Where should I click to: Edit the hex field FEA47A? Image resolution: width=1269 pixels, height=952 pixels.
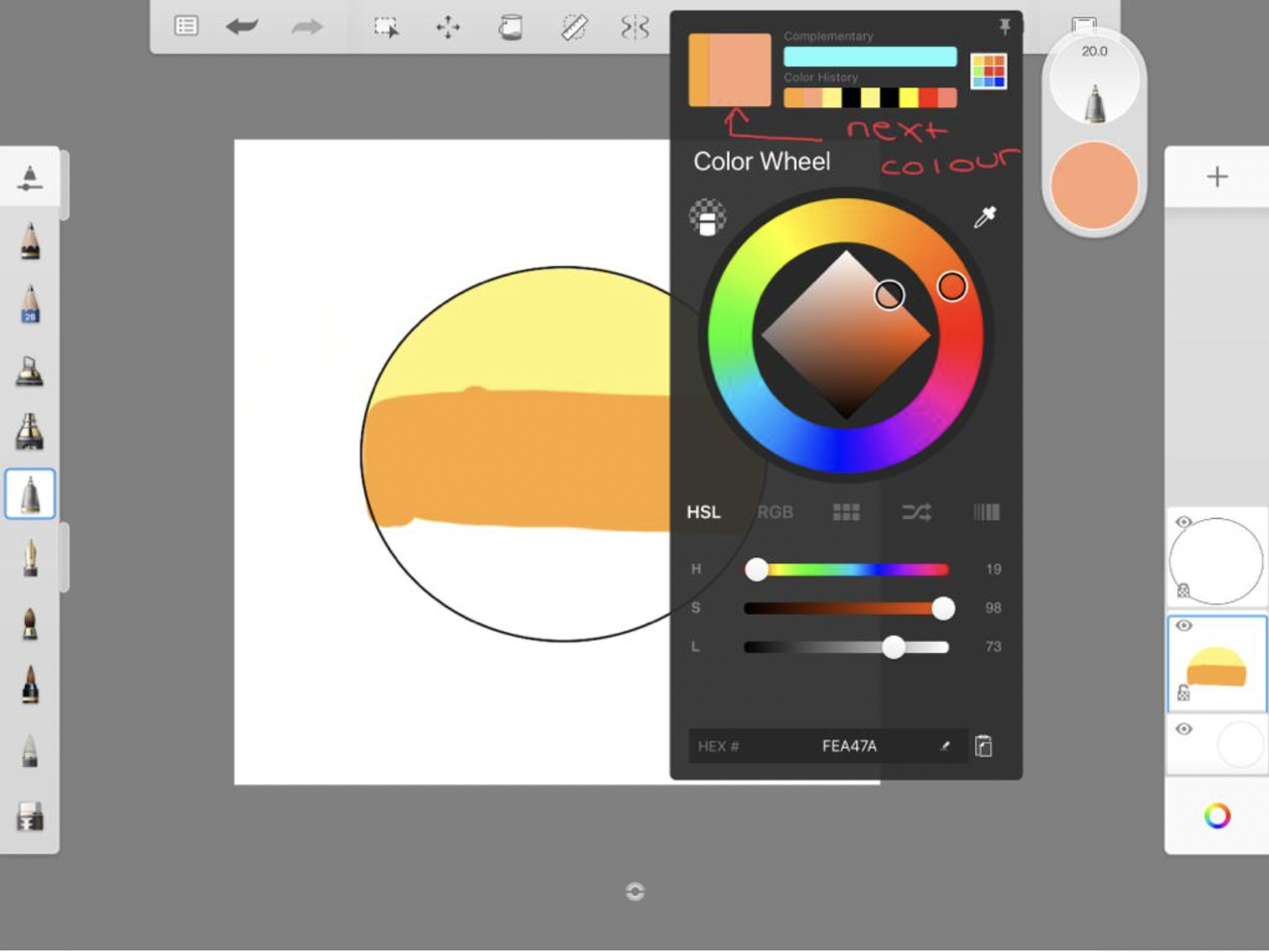[828, 746]
